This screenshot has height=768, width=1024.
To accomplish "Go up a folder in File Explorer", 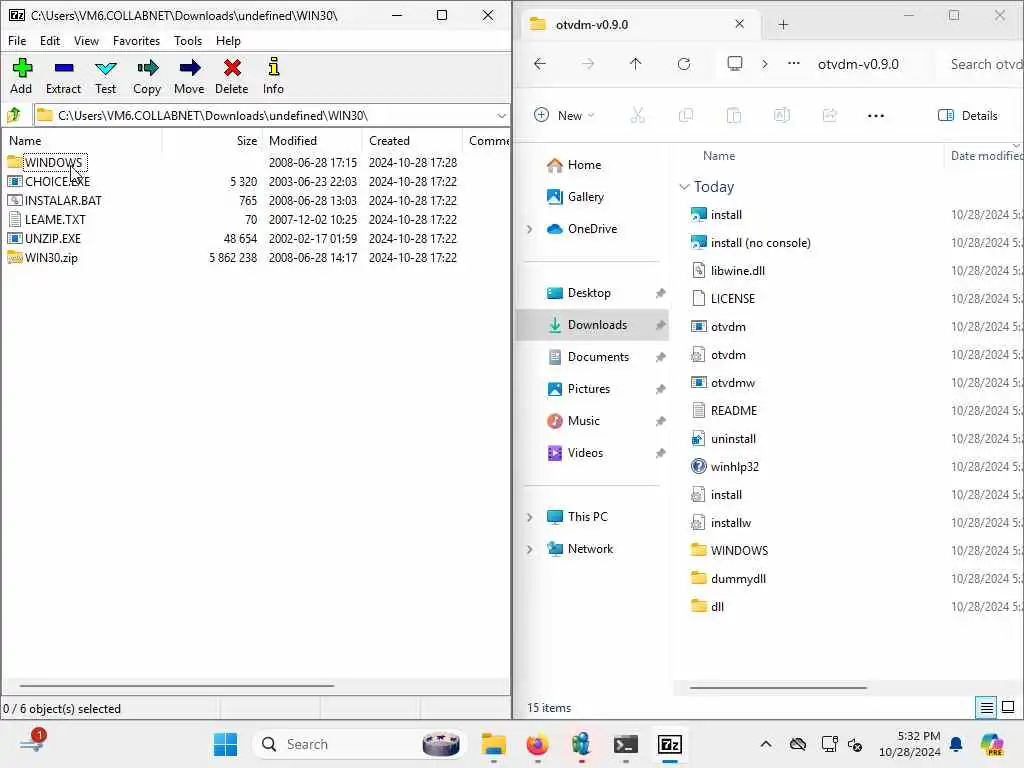I will point(635,64).
